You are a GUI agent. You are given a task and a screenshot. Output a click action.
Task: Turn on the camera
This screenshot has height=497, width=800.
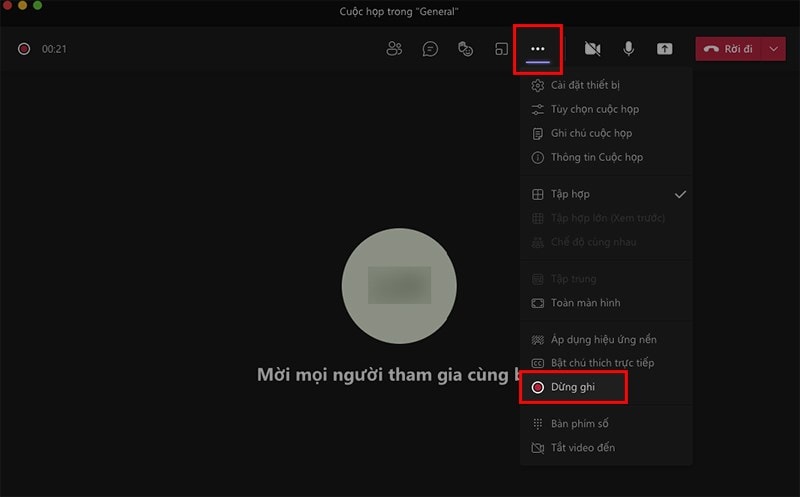tap(592, 49)
